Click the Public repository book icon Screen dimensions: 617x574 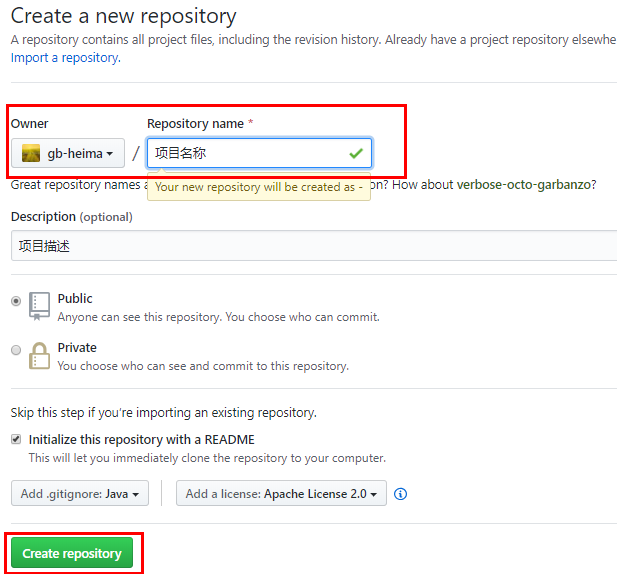pyautogui.click(x=39, y=306)
